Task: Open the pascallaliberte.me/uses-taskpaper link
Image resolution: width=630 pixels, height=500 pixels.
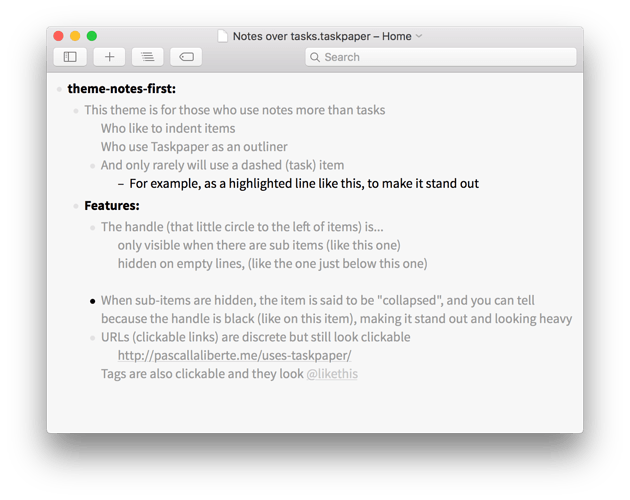Action: coord(235,355)
